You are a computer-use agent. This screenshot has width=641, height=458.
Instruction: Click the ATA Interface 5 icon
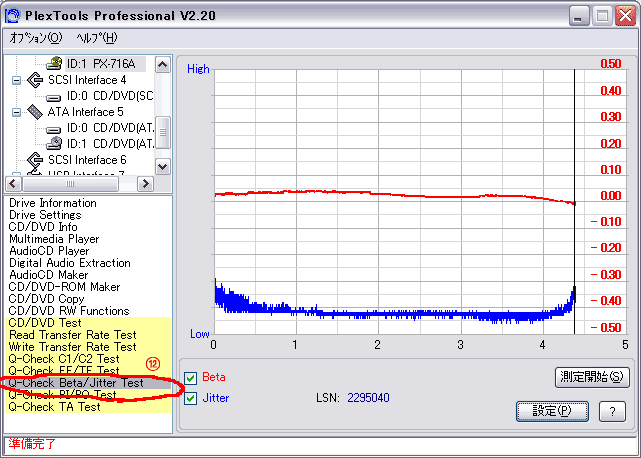pyautogui.click(x=35, y=112)
